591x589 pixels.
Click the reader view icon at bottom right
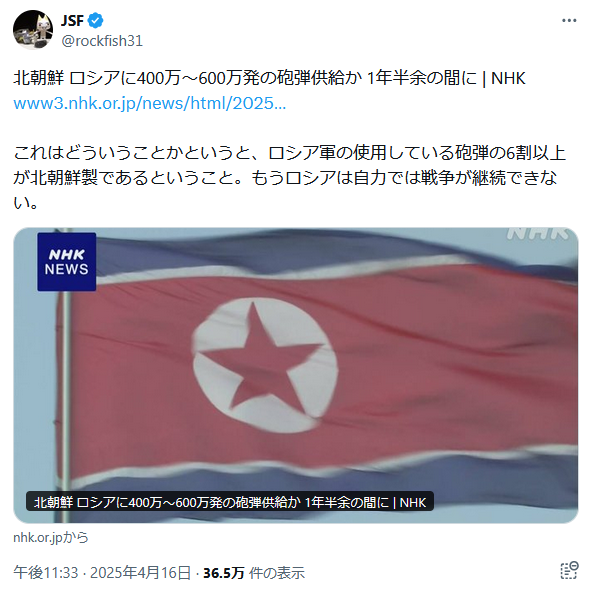569,571
